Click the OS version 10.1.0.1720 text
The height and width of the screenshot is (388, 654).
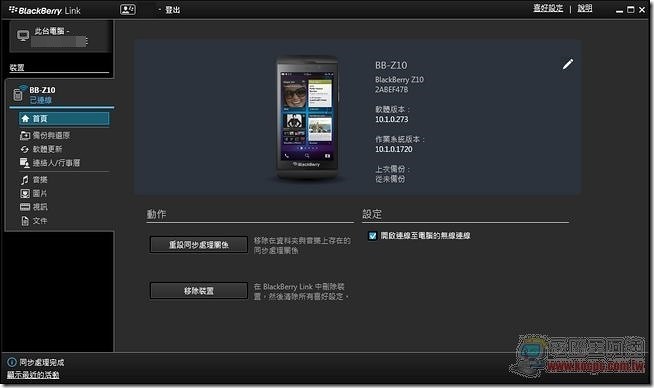pos(394,149)
